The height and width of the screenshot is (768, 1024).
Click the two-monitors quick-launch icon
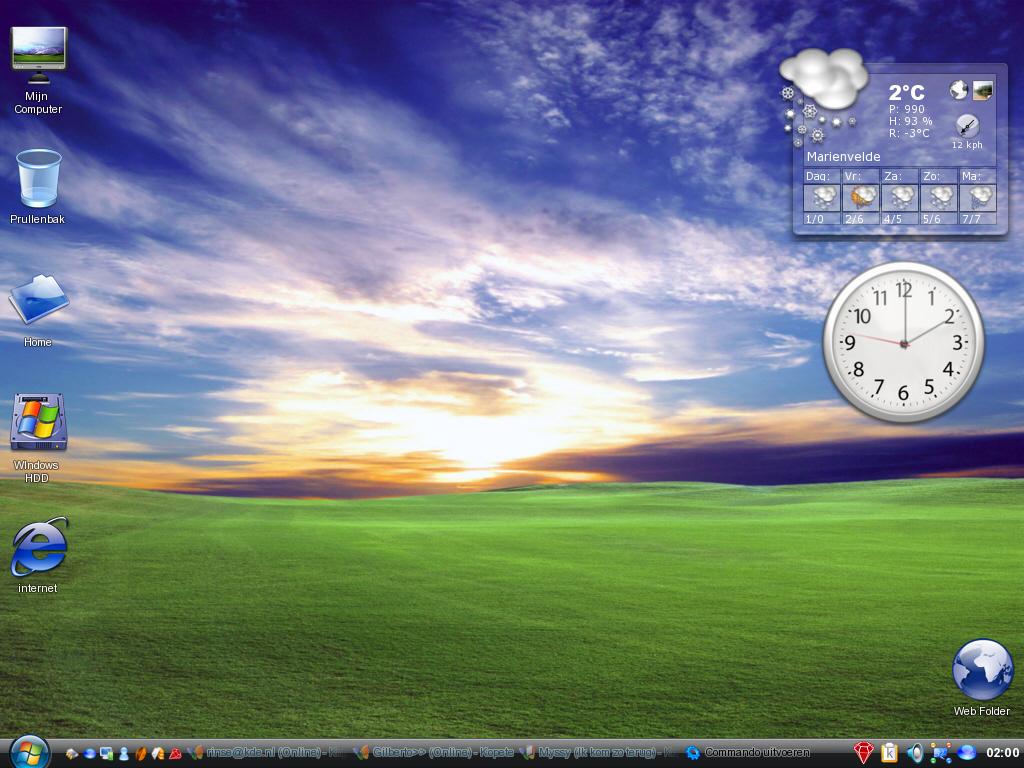[106, 754]
